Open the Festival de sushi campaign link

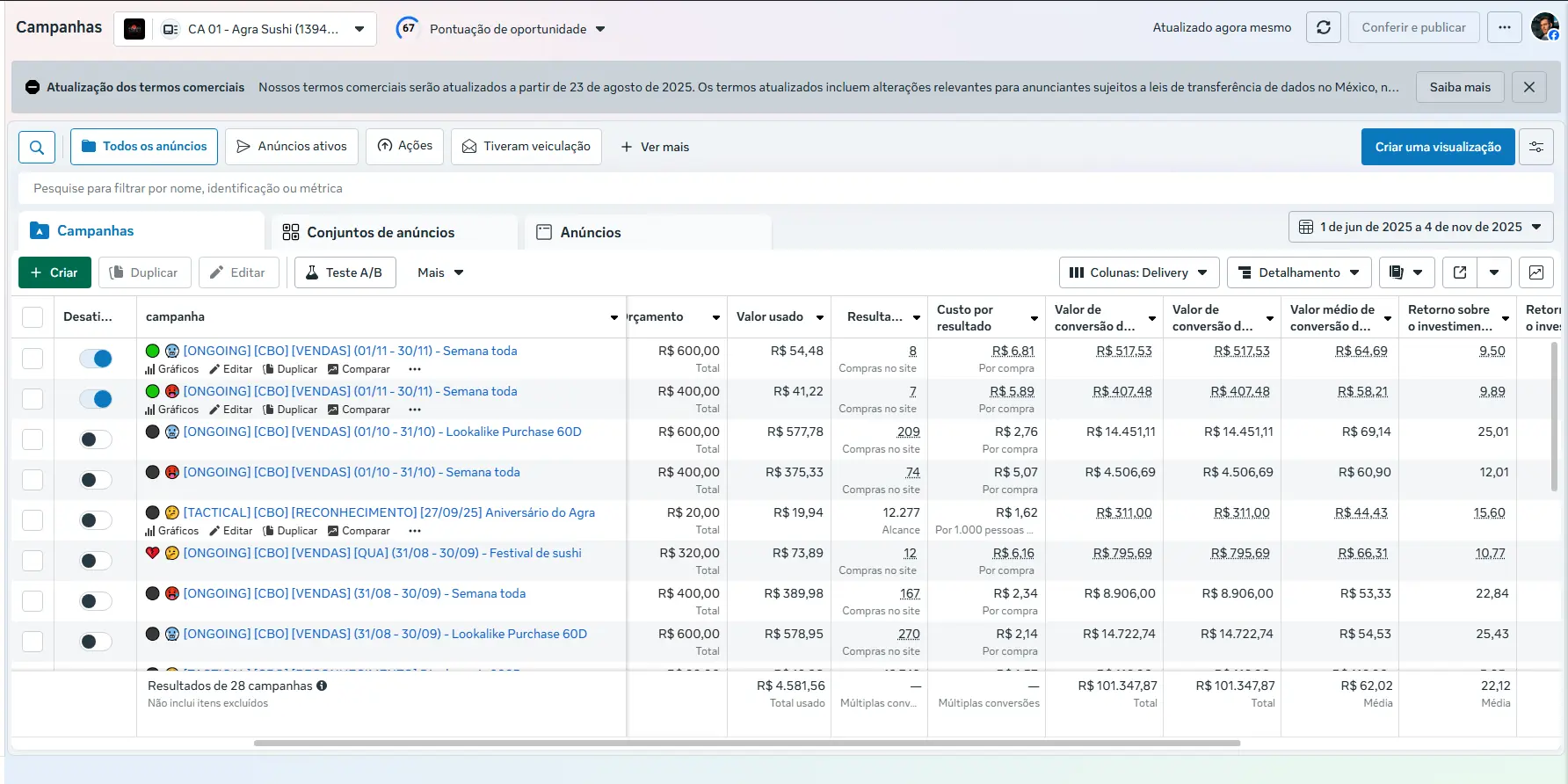tap(381, 553)
